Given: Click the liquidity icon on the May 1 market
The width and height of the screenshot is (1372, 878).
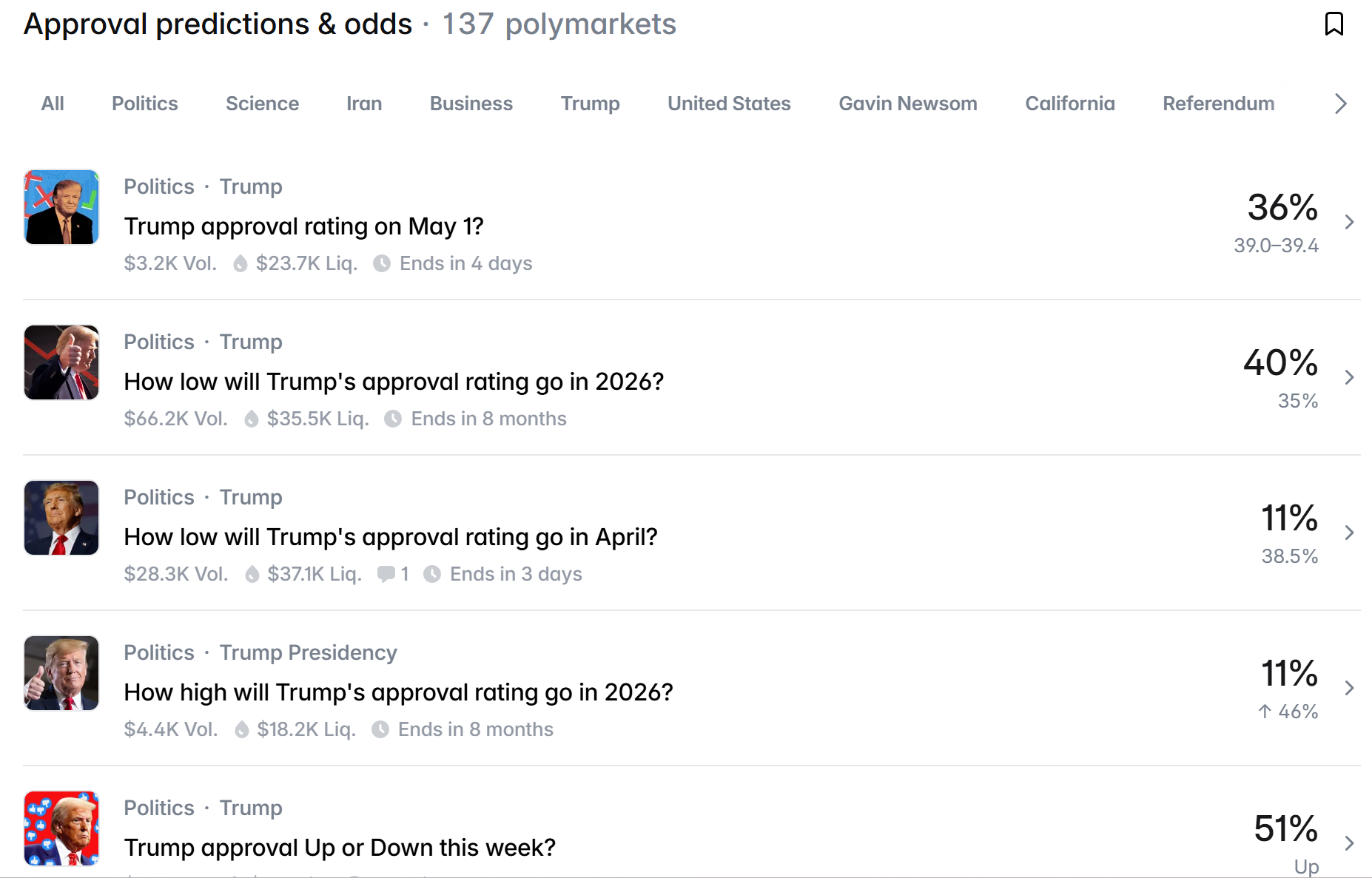Looking at the screenshot, I should pos(239,263).
